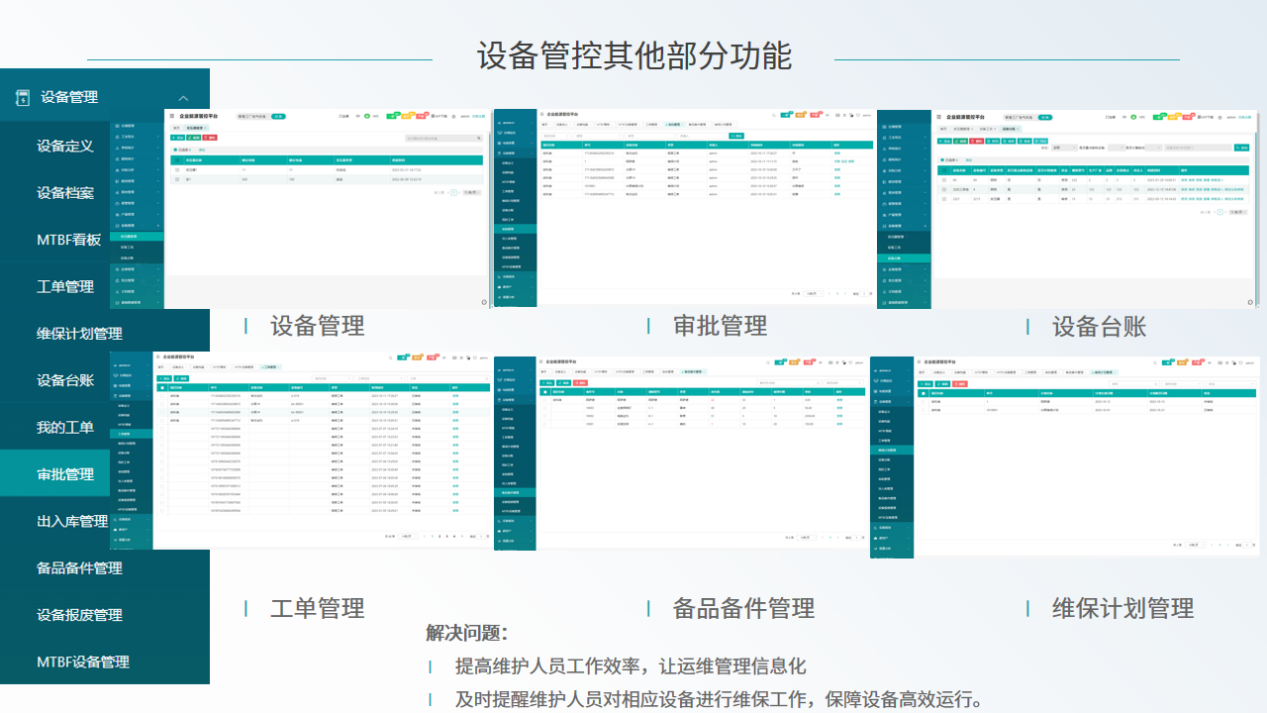Open 出入库管理 in the left menu
Screen dimensions: 1267x713
tap(72, 521)
